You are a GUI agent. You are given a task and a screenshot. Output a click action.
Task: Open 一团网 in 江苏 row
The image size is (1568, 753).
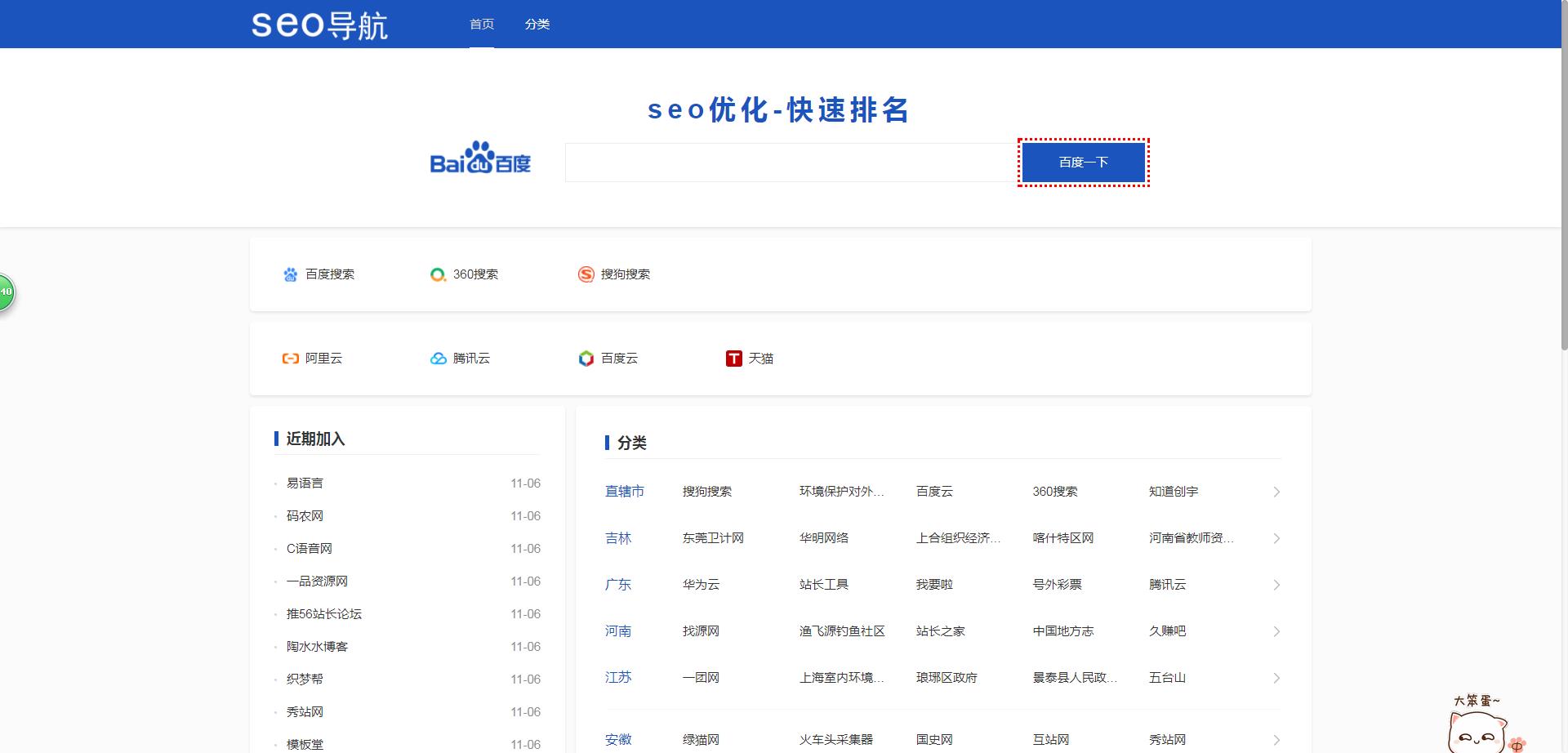point(701,678)
